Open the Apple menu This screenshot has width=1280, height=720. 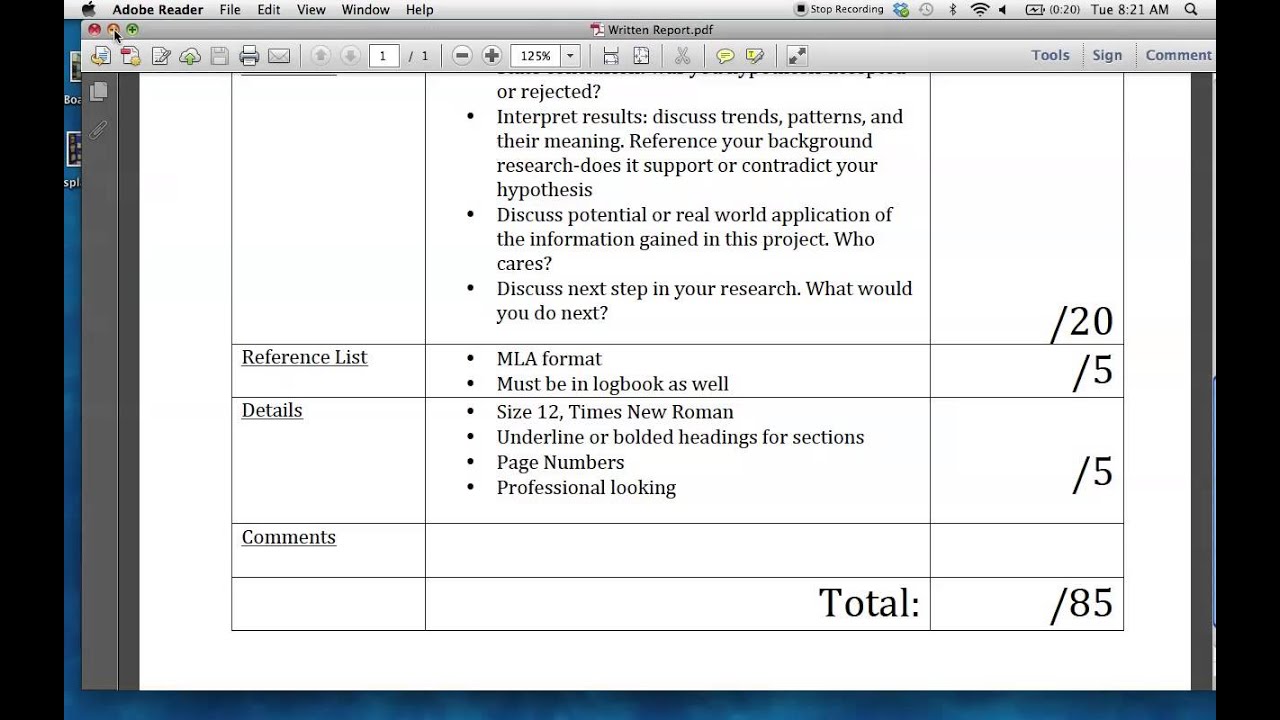(x=88, y=9)
